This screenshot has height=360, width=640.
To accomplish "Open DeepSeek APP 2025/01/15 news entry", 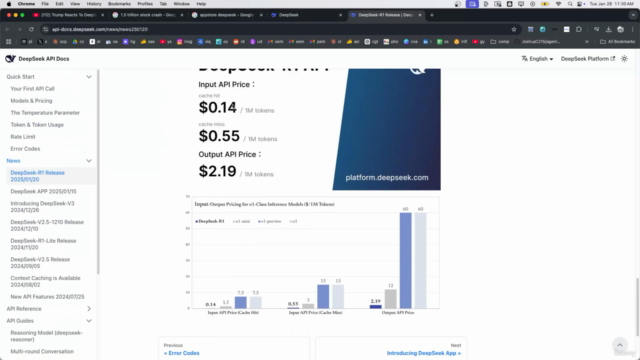I will click(44, 191).
